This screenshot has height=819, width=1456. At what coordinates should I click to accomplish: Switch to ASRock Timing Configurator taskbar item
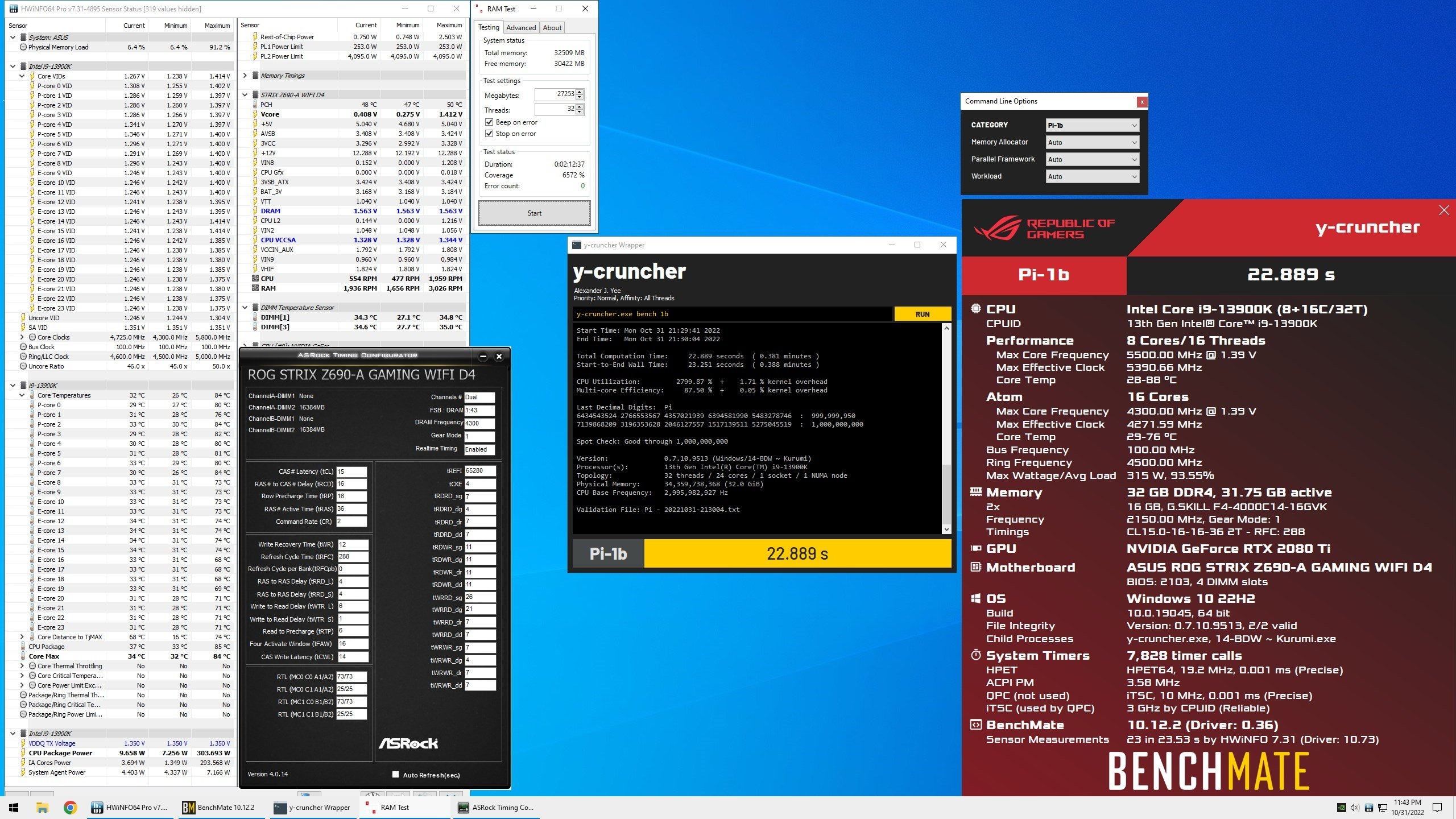click(495, 807)
